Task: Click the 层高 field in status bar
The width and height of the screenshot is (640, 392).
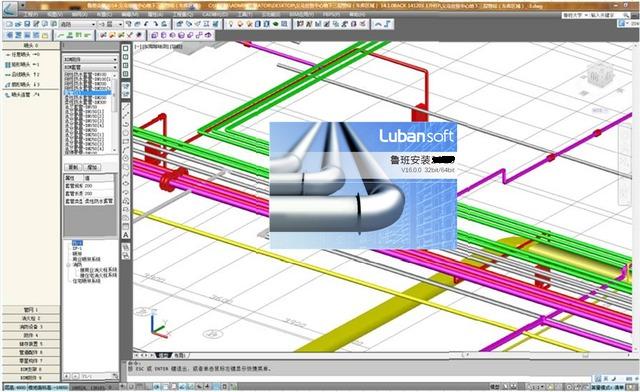Action: pyautogui.click(x=16, y=387)
